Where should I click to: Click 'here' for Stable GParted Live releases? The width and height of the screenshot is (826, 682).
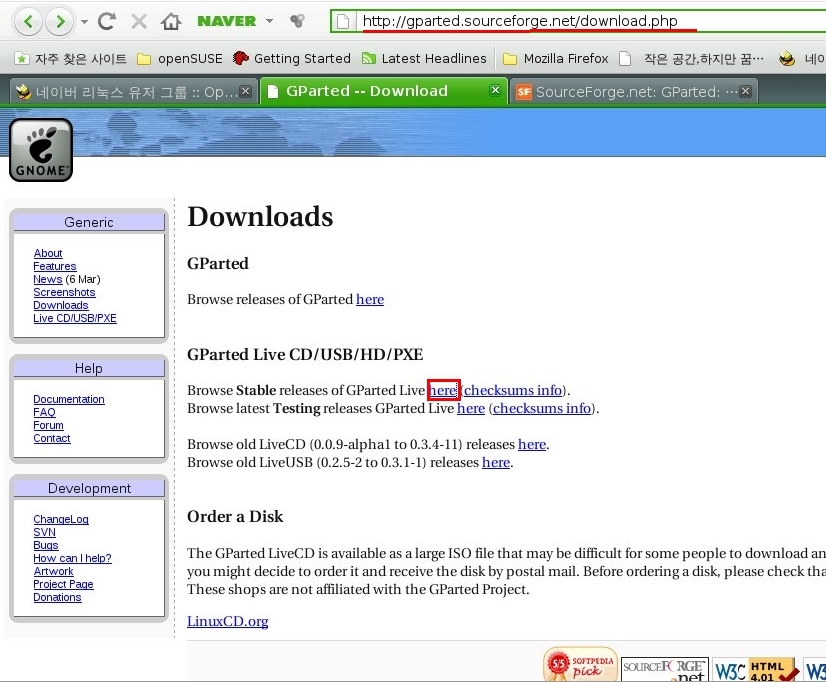pyautogui.click(x=443, y=390)
